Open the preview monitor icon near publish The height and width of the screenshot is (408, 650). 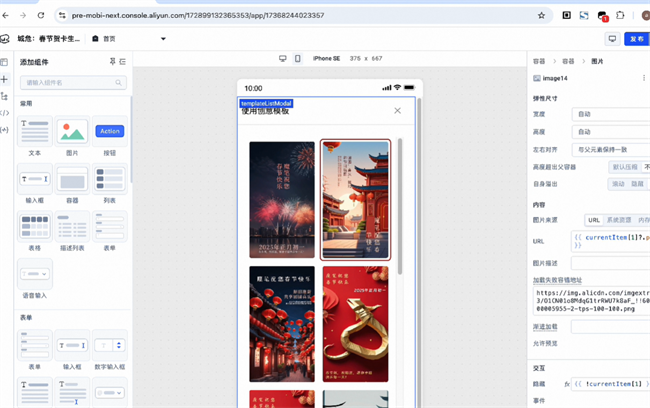612,39
